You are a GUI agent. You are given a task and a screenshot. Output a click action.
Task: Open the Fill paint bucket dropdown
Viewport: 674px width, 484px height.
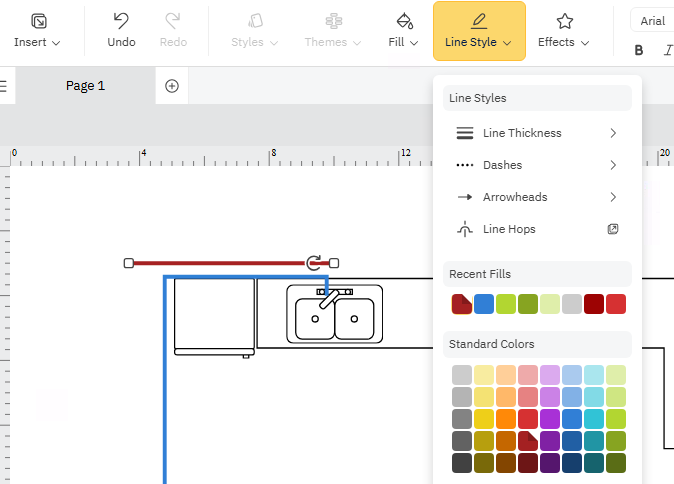pos(404,31)
